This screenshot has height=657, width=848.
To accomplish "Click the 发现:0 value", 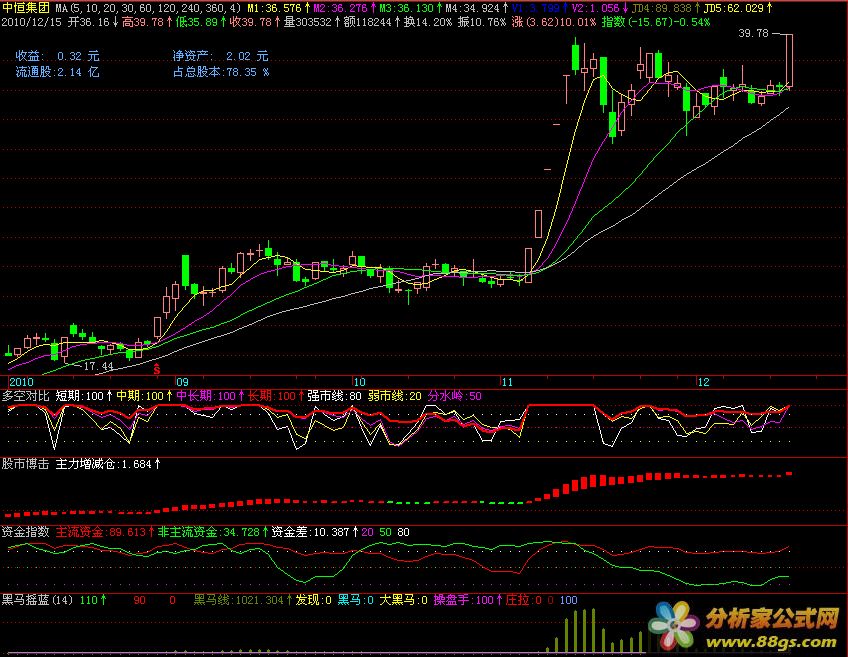I will point(314,600).
